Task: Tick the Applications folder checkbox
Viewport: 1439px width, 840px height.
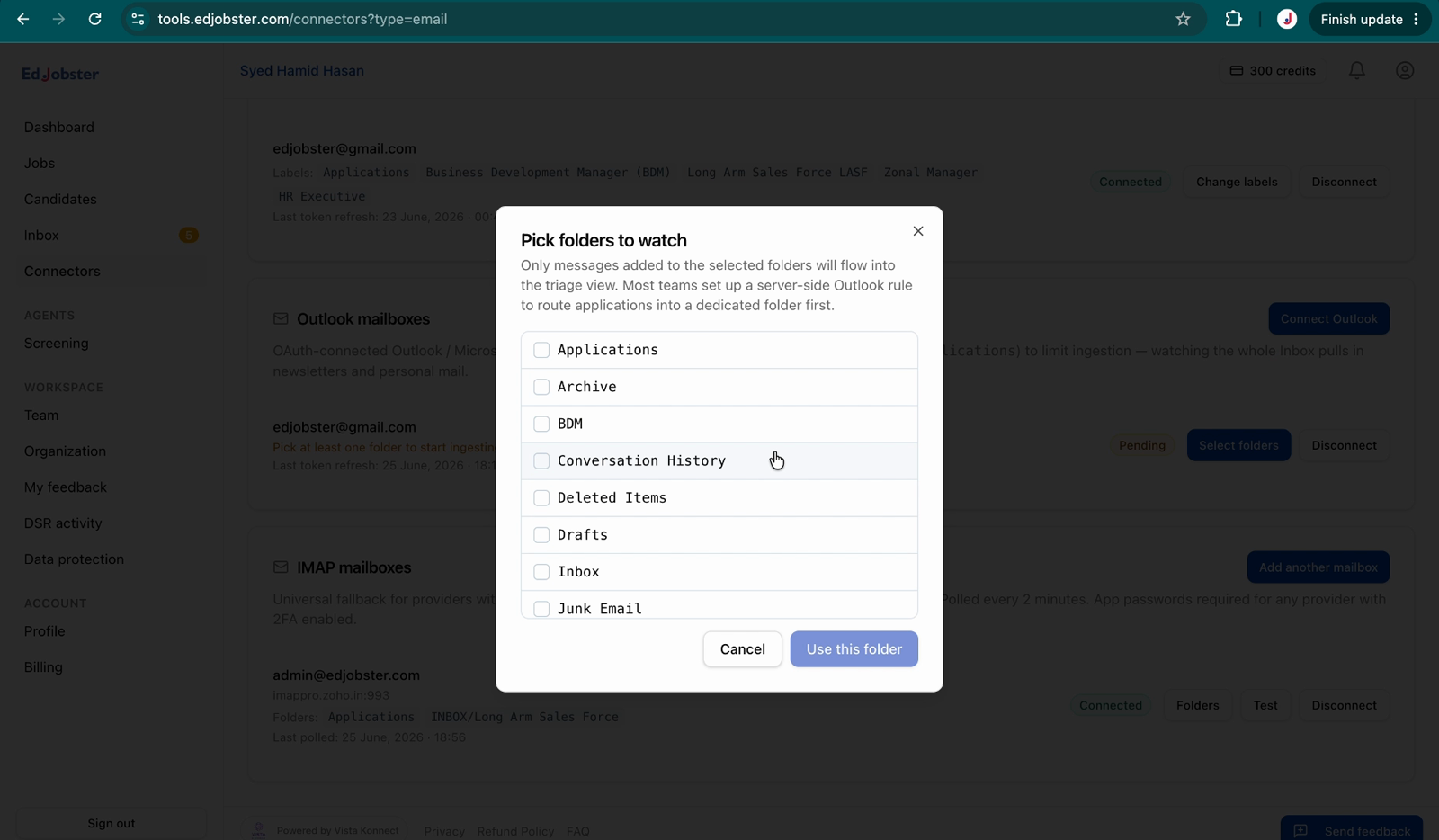Action: (x=541, y=350)
